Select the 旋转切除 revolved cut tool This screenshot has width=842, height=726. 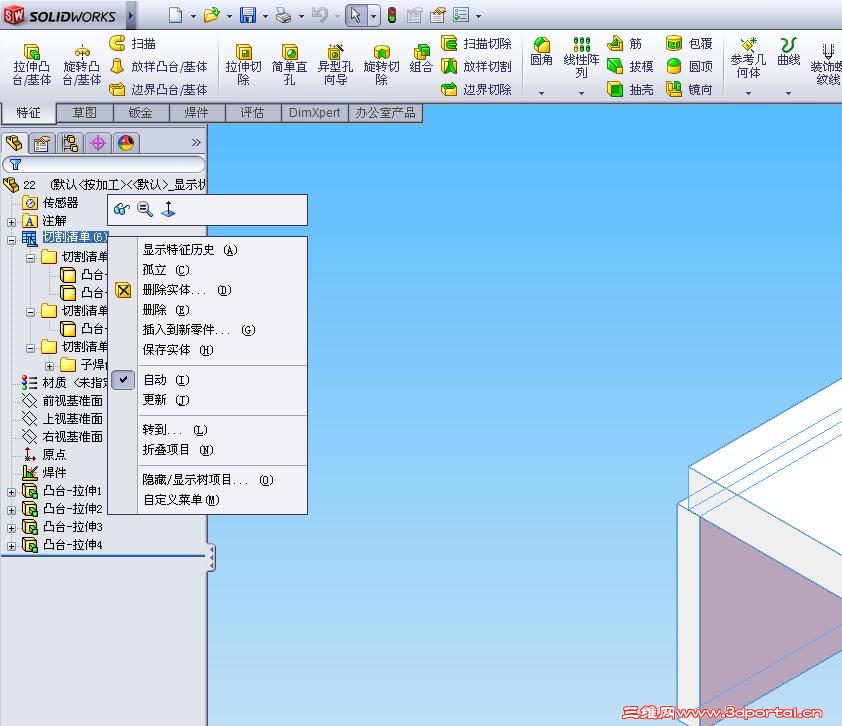[x=381, y=65]
